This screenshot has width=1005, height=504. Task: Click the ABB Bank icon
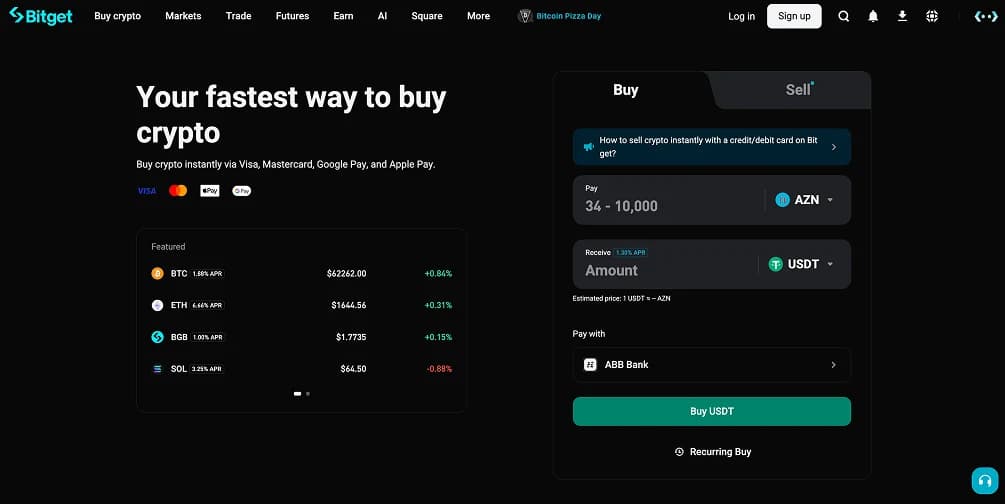(590, 364)
